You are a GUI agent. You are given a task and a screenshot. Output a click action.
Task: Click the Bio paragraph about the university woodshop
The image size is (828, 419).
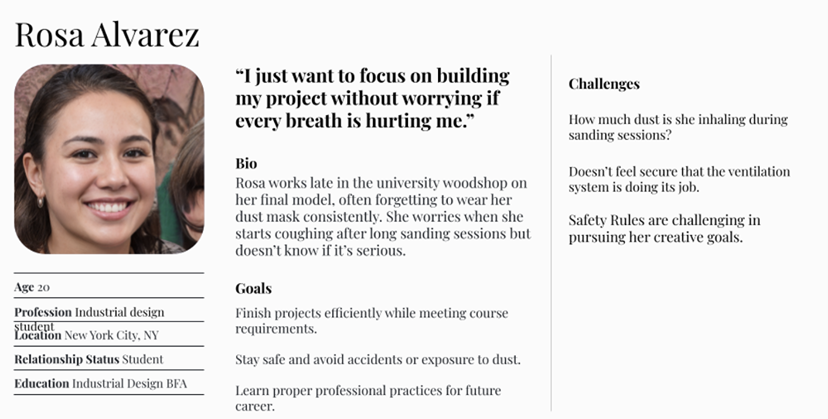click(x=382, y=217)
